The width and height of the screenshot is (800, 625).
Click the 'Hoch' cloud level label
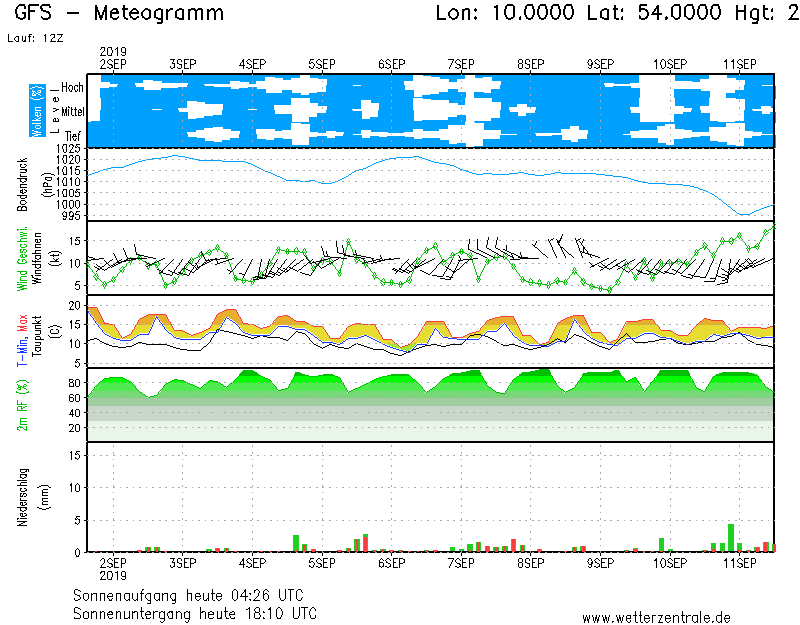pos(72,87)
